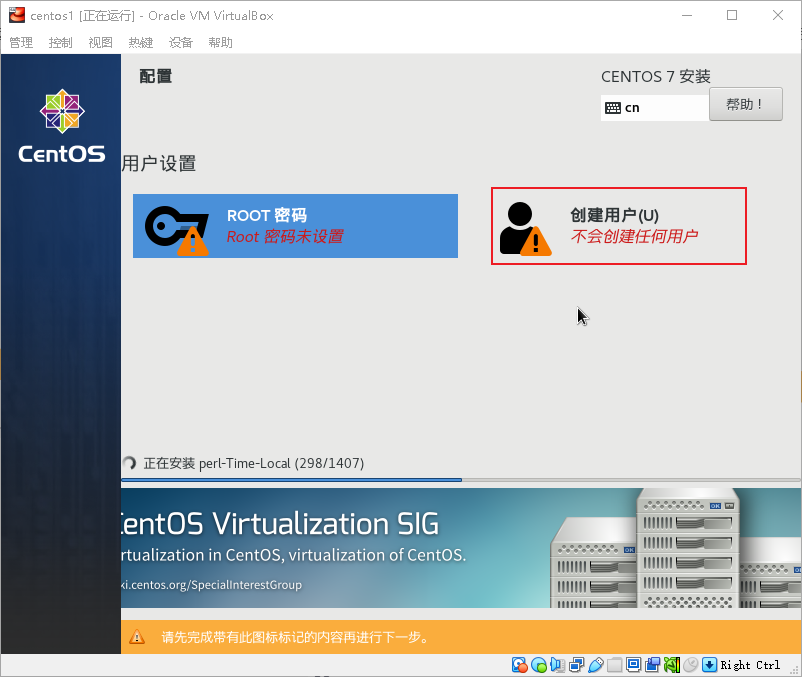
Task: Close the centos1 VirtualBox window
Action: [778, 15]
